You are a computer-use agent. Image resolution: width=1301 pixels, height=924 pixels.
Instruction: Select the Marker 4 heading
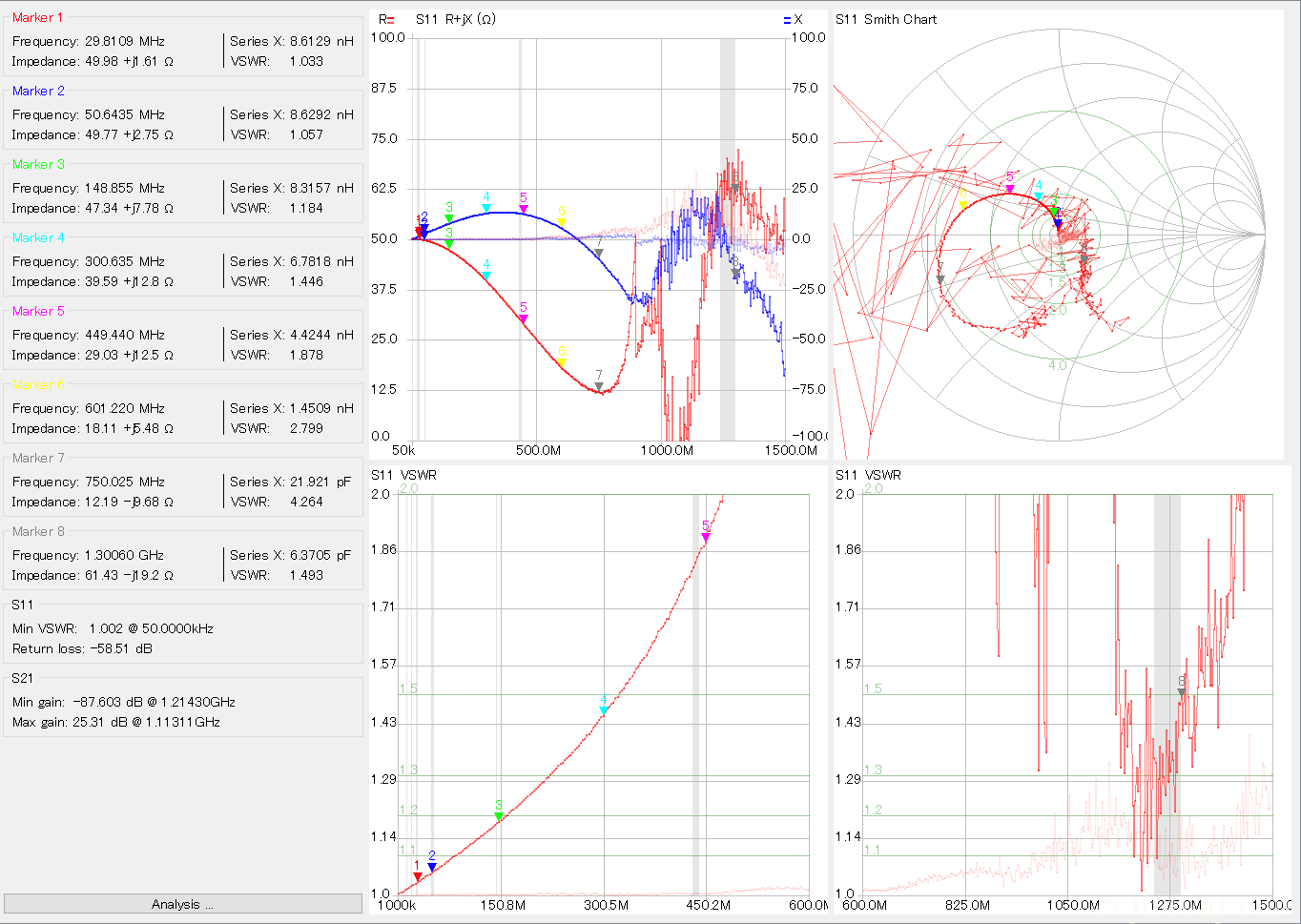[x=38, y=237]
